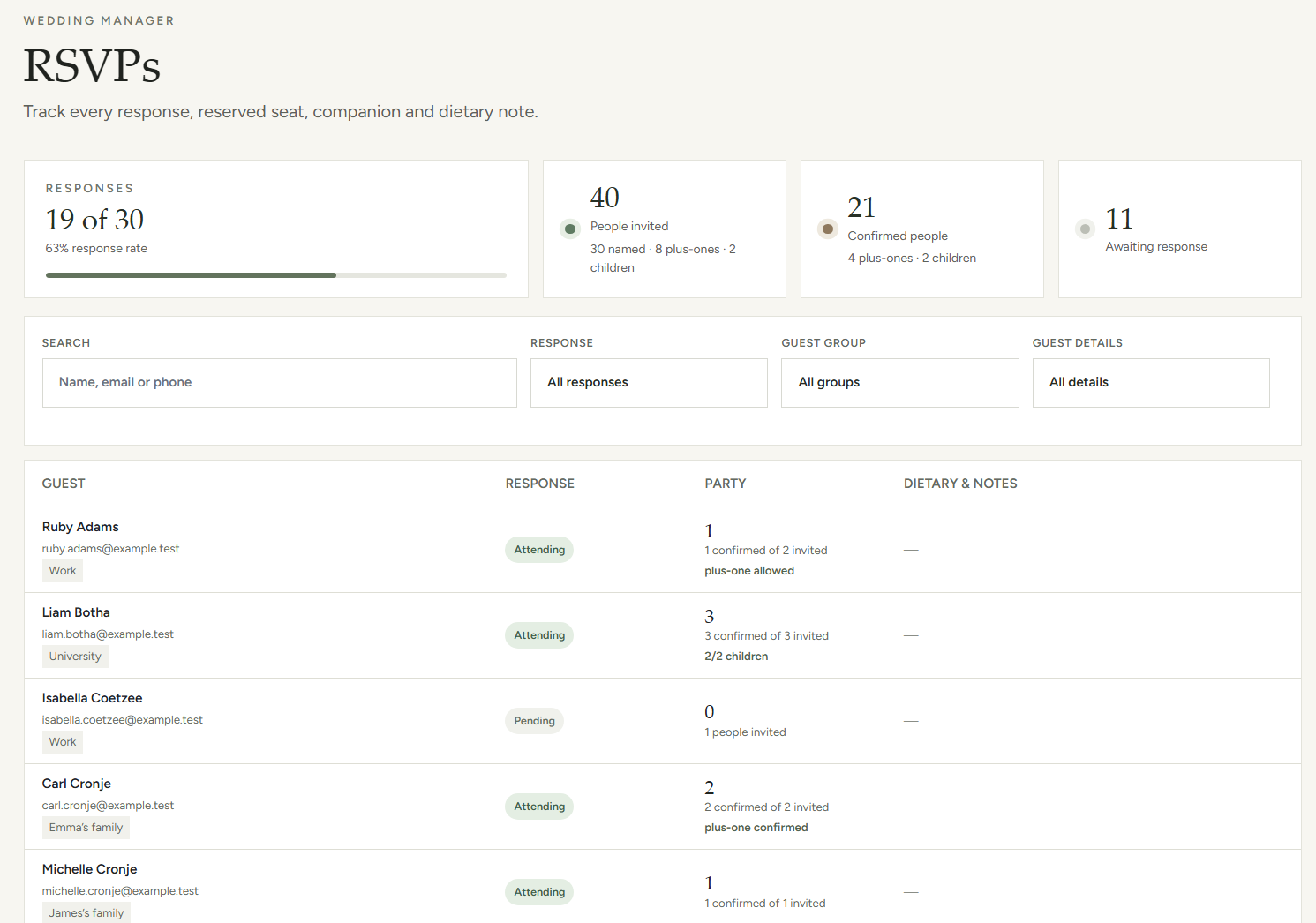This screenshot has width=1316, height=923.
Task: Click the GUEST column header
Action: [64, 484]
